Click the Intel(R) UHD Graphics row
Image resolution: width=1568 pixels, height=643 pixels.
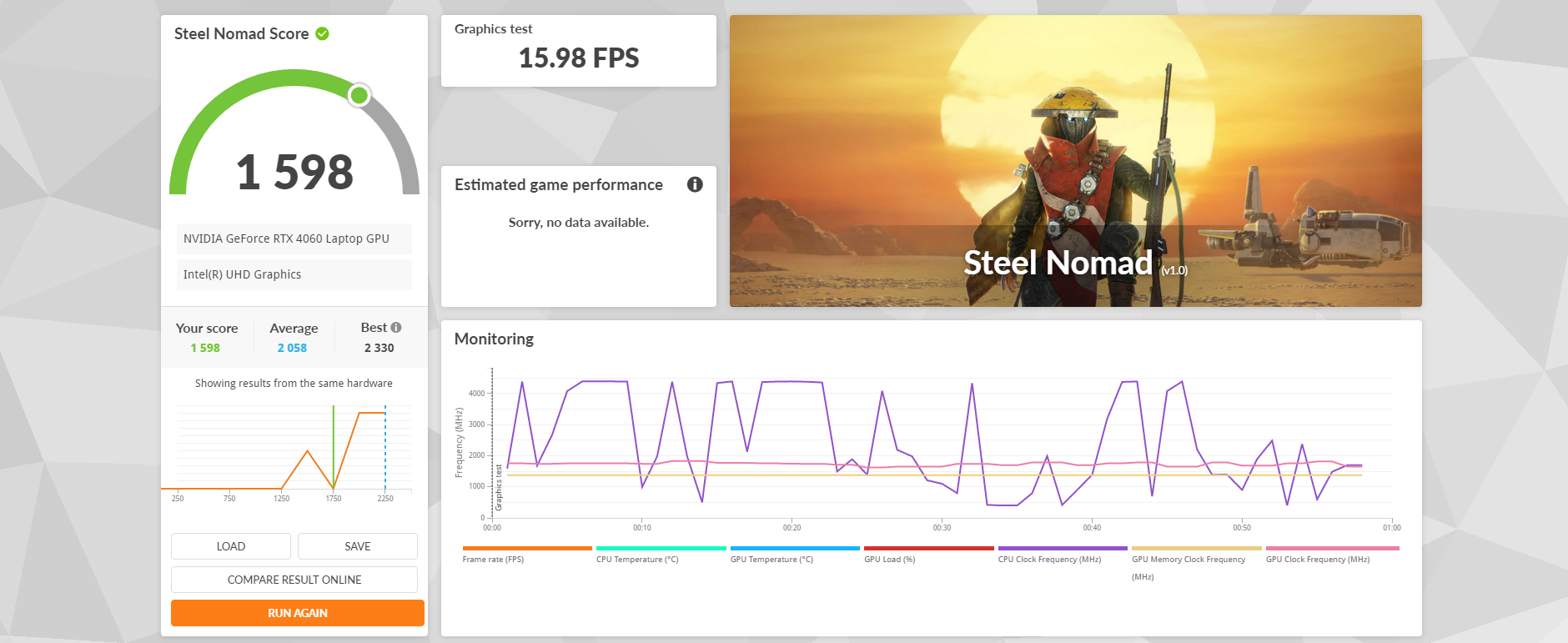(294, 274)
